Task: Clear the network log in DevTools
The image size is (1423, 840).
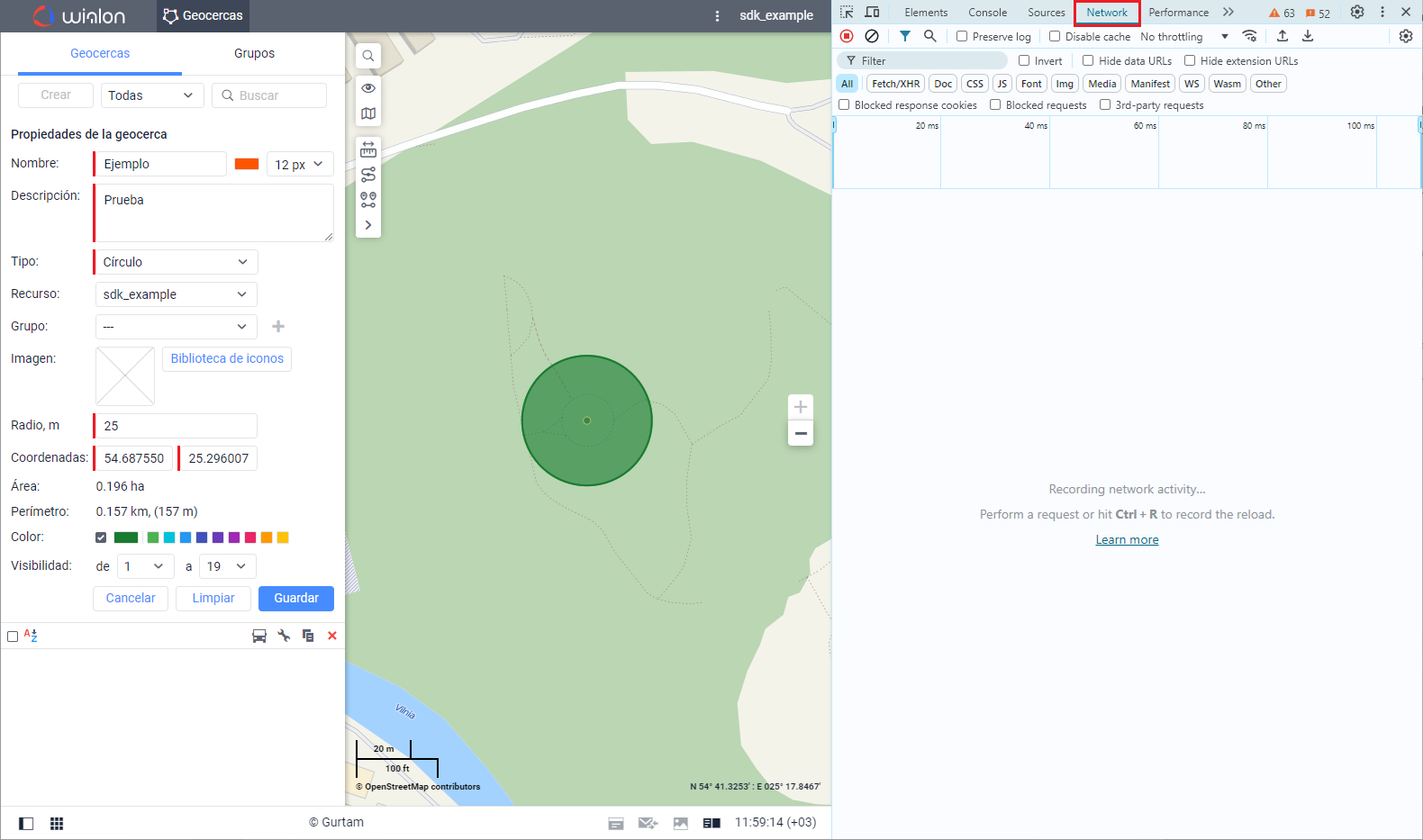Action: click(x=872, y=36)
